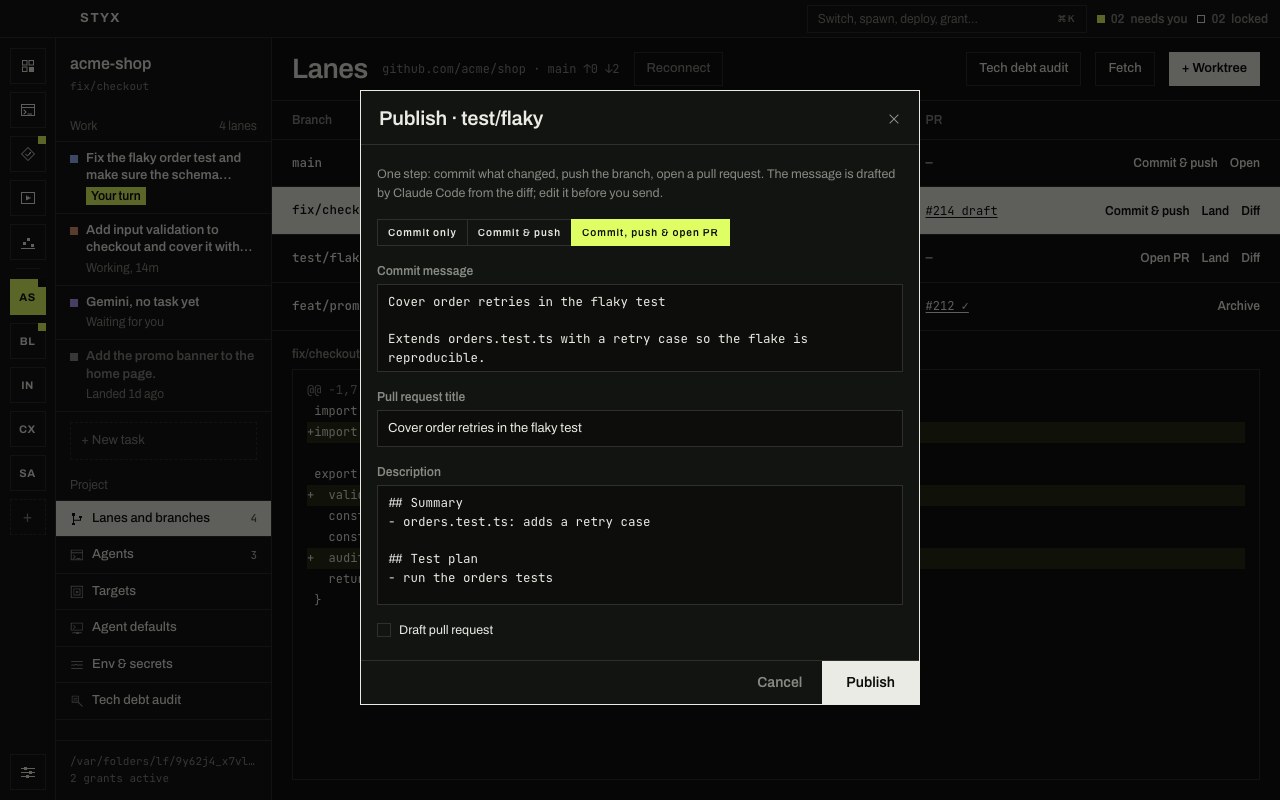Click Land in the fix/checkout row
Image resolution: width=1280 pixels, height=800 pixels.
tap(1215, 211)
